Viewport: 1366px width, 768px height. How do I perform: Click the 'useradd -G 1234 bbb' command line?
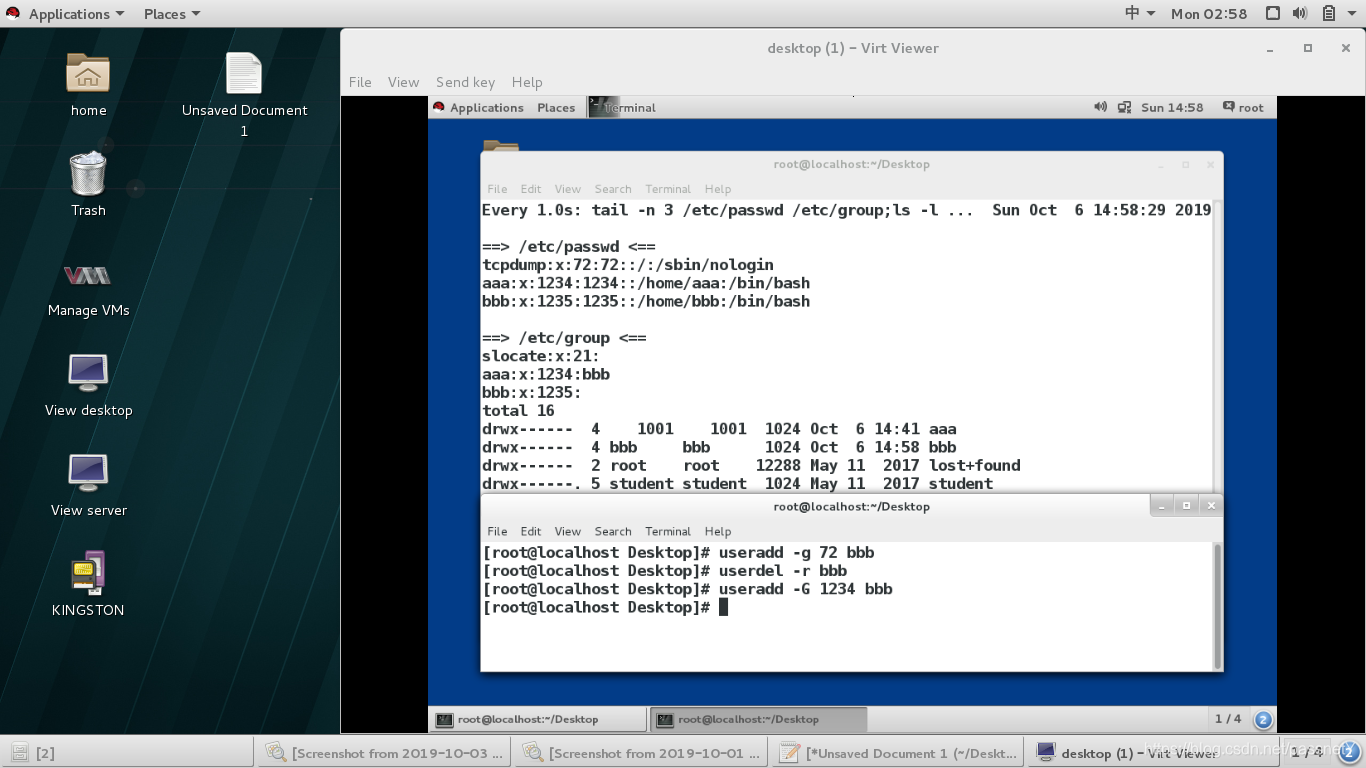[x=688, y=589]
